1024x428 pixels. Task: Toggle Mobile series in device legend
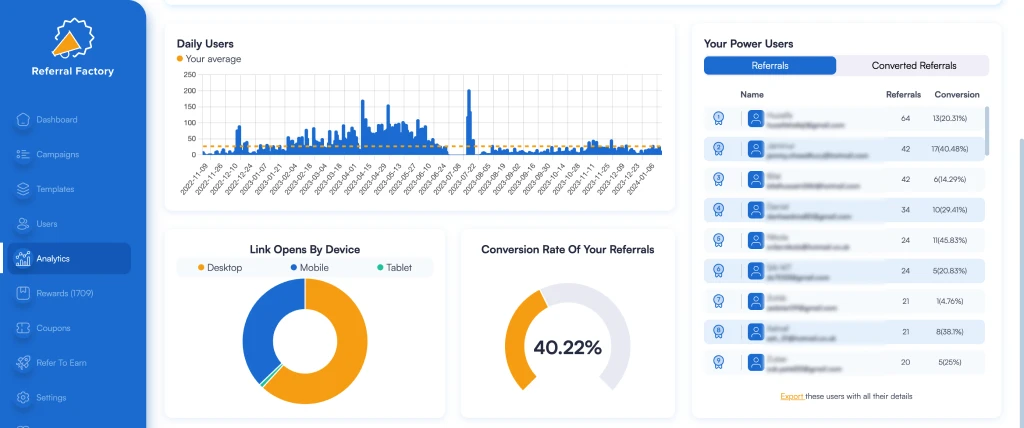pyautogui.click(x=310, y=268)
